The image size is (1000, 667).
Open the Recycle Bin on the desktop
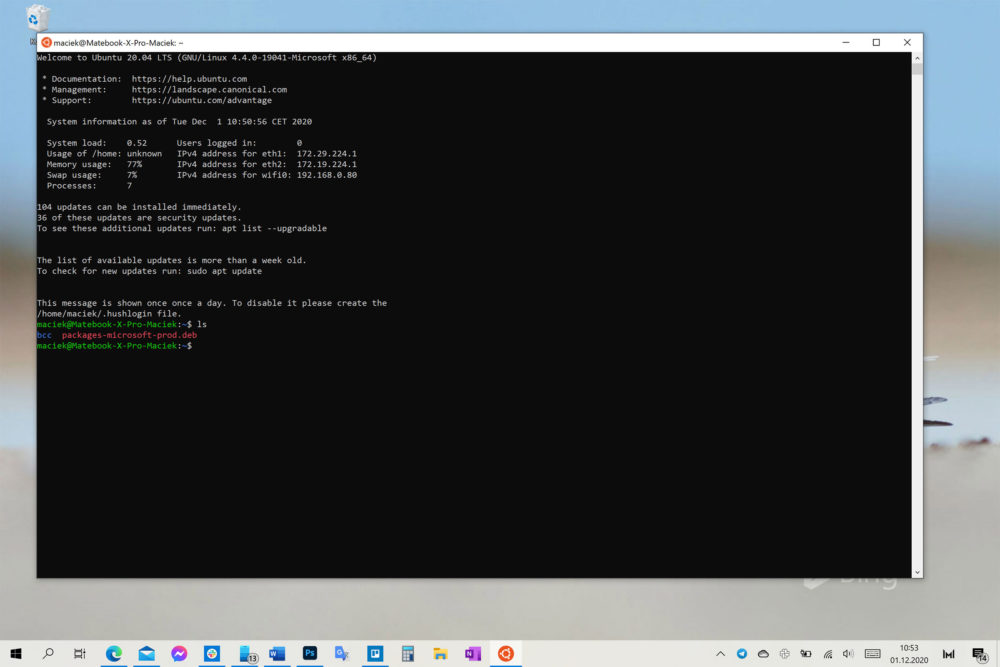tap(36, 18)
